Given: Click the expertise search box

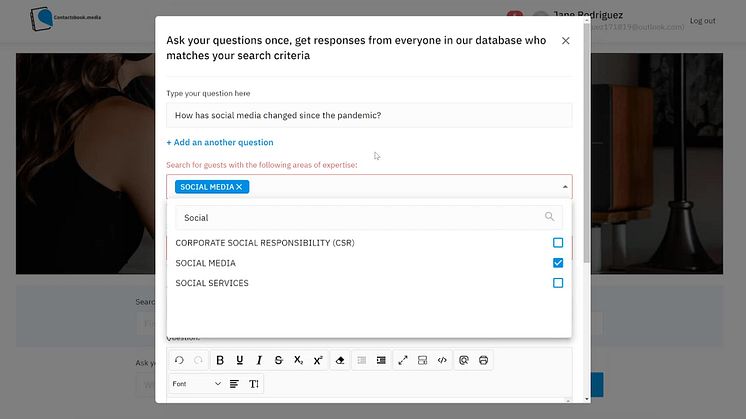Looking at the screenshot, I should pos(360,217).
